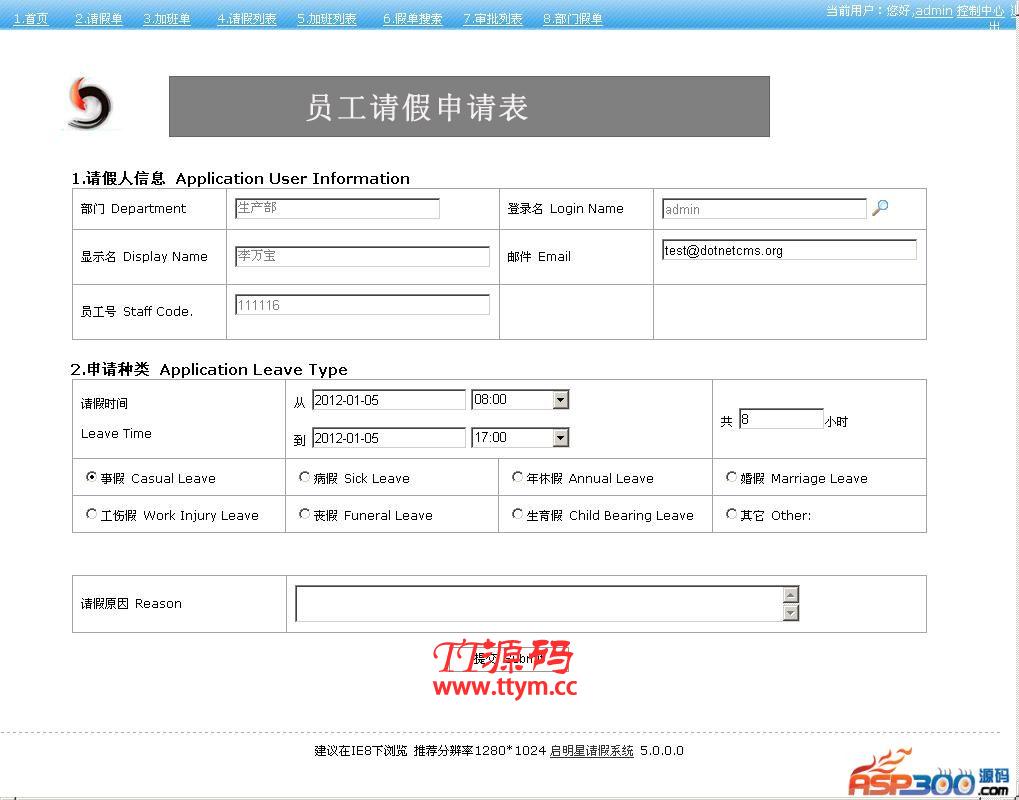
Task: Click the 请假时间 Leave Time label
Action: tap(116, 419)
